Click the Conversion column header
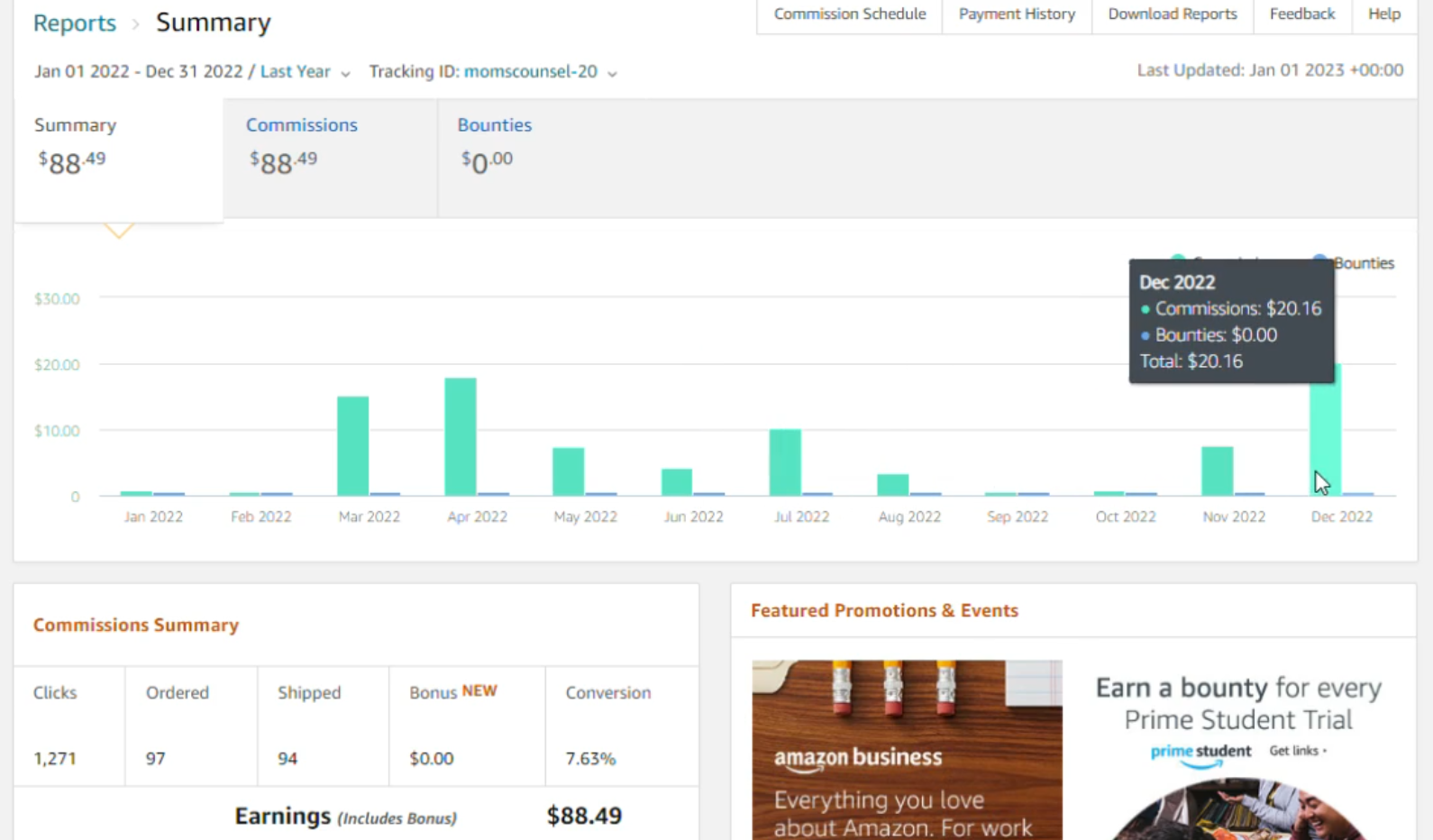Screen dimensions: 1433x840 click(608, 692)
